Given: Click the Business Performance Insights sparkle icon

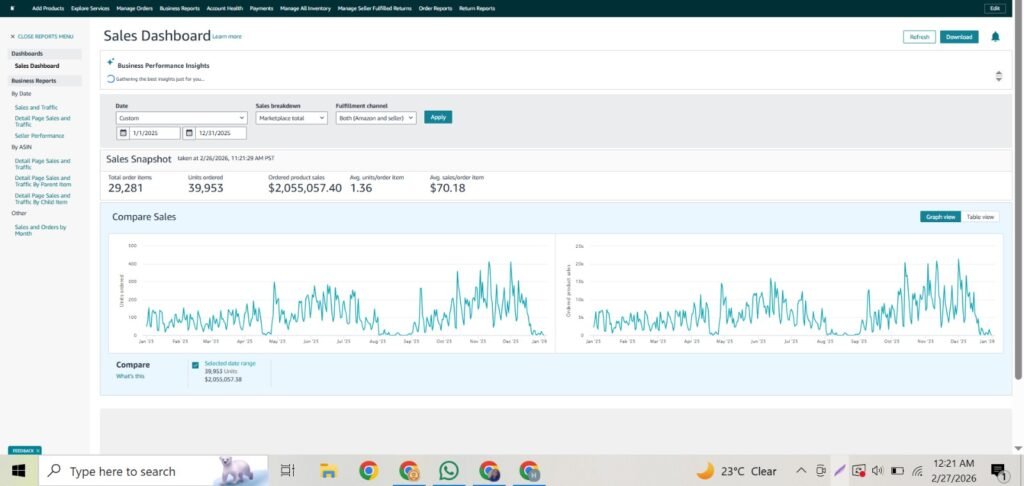Looking at the screenshot, I should 111,61.
